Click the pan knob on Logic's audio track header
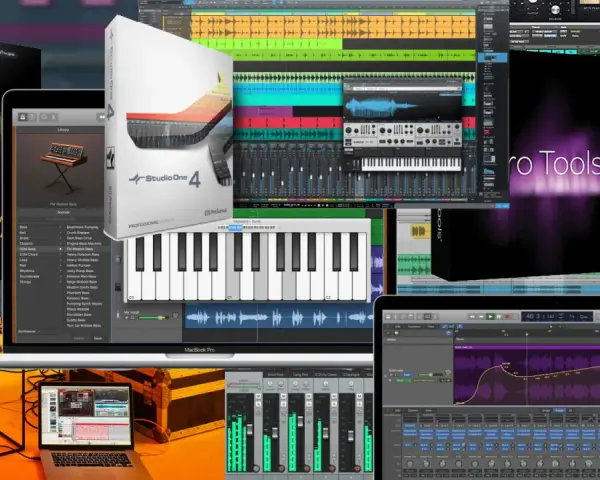The image size is (600, 480). 448,372
